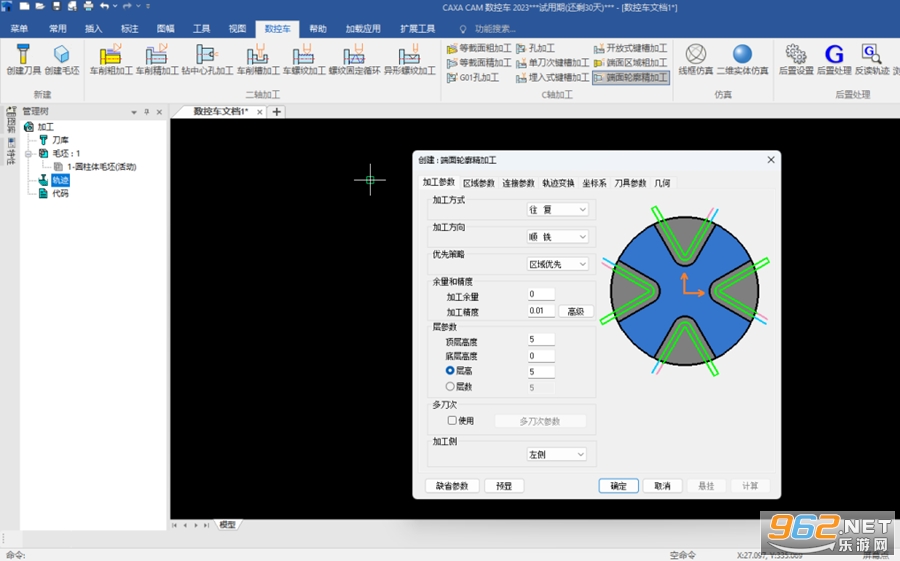Viewport: 900px width, 561px height.
Task: Open the 常用 ribbon tab
Action: (x=57, y=28)
